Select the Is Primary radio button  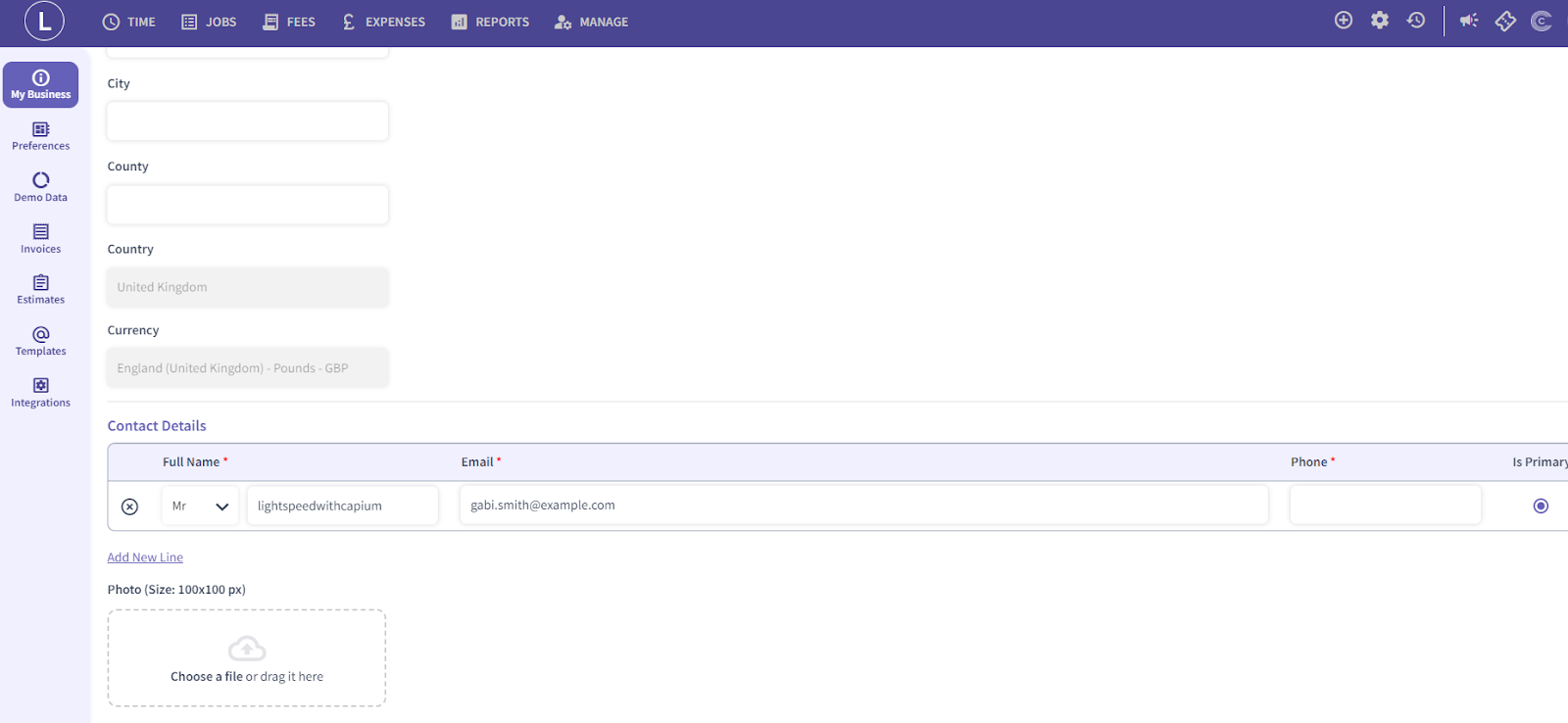tap(1541, 506)
